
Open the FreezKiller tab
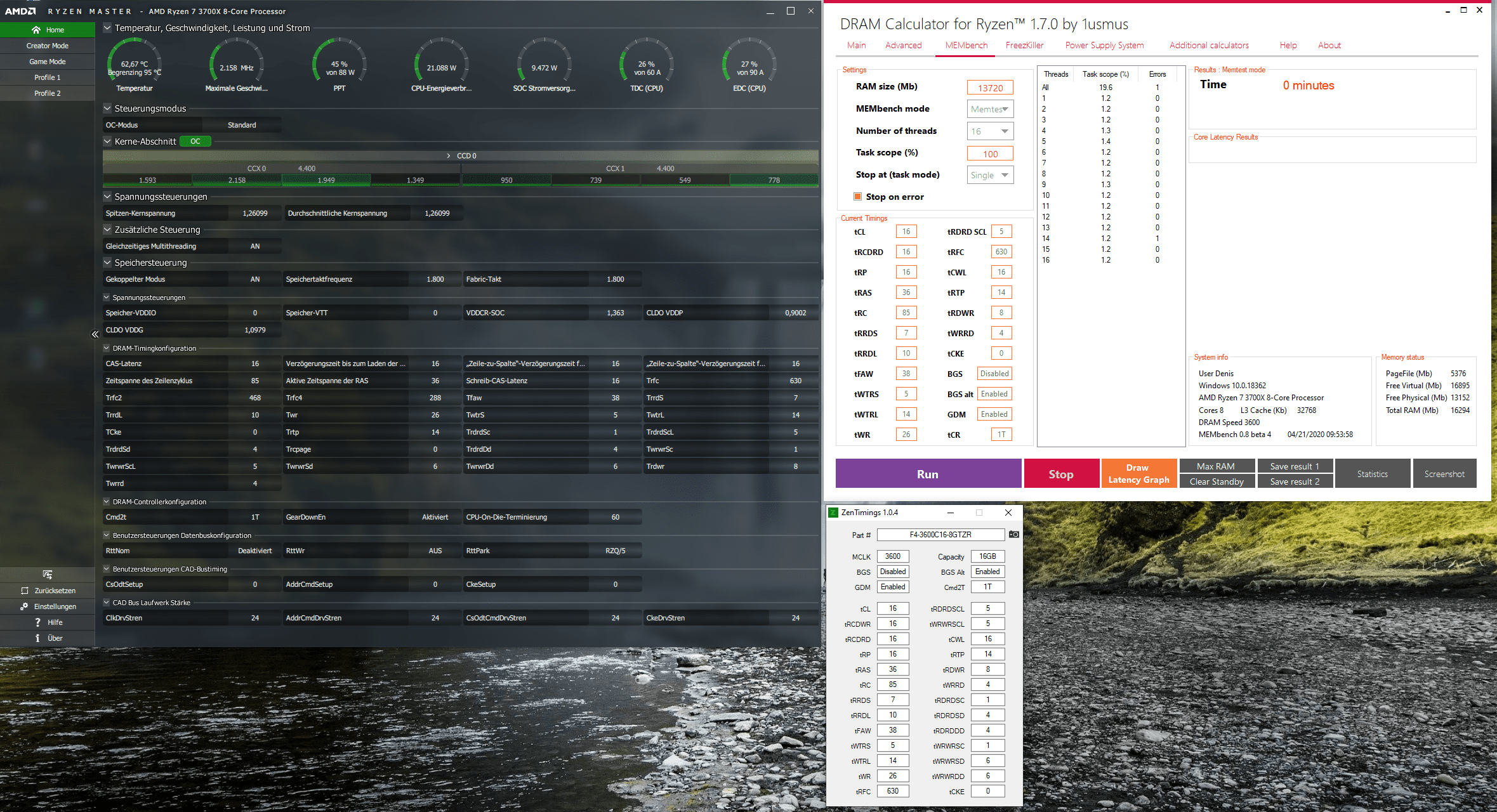(x=1024, y=45)
